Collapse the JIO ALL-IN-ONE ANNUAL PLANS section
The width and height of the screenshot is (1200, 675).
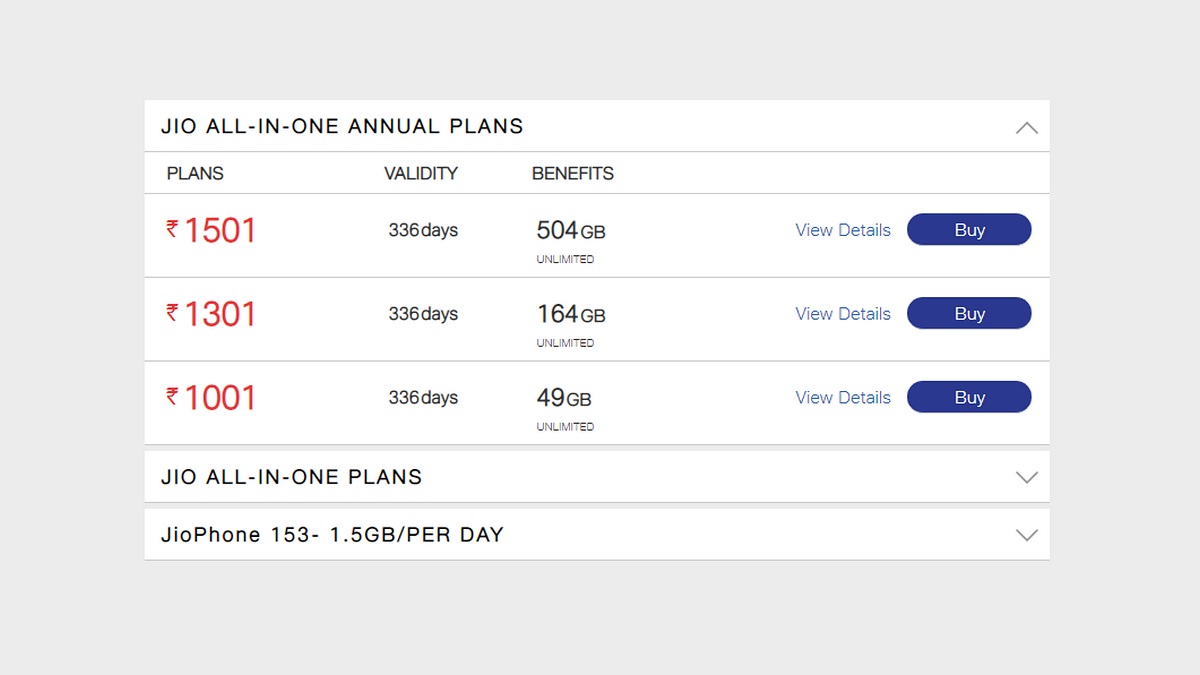pyautogui.click(x=1026, y=128)
